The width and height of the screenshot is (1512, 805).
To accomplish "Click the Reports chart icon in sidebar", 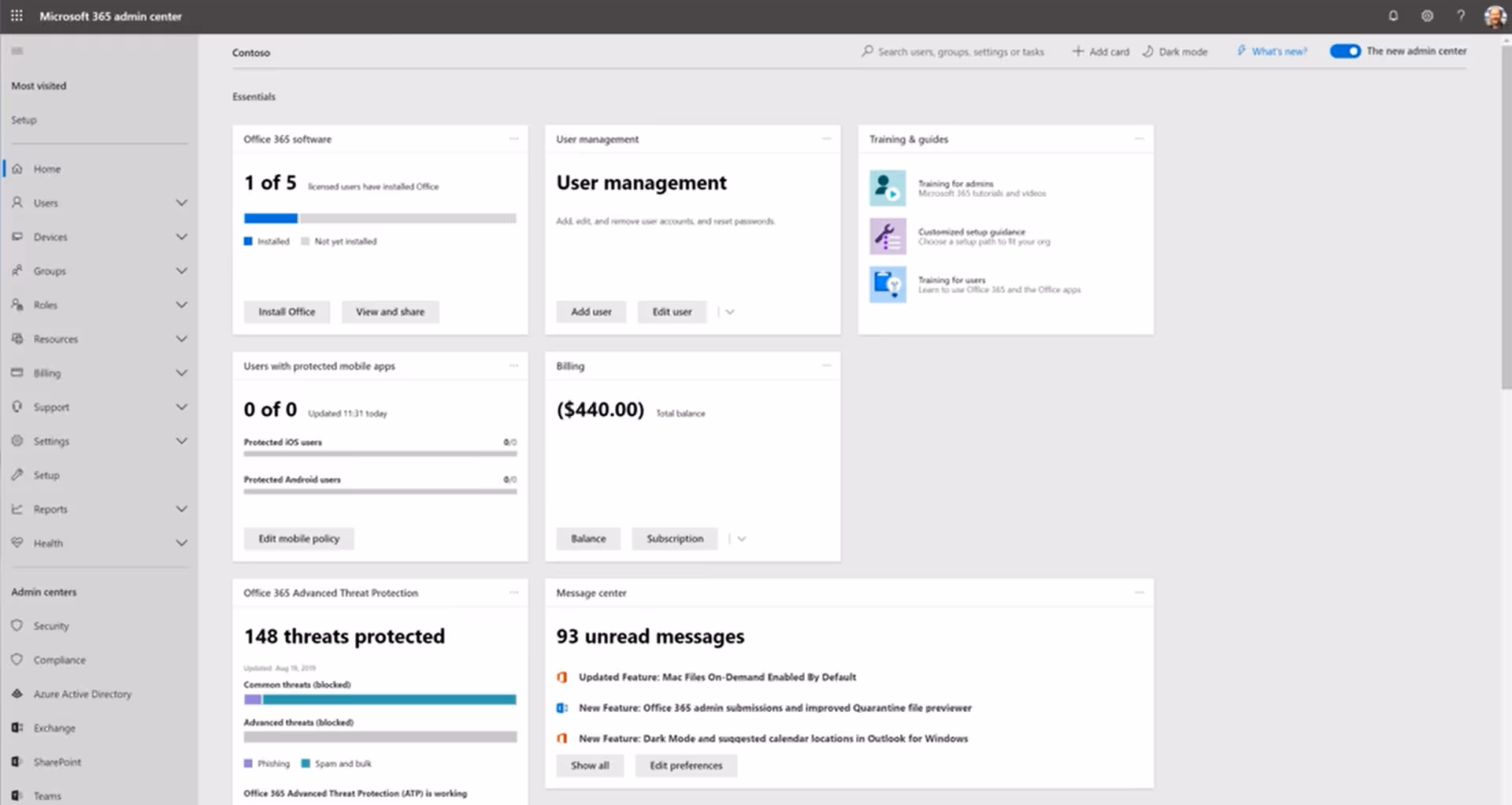I will (17, 509).
